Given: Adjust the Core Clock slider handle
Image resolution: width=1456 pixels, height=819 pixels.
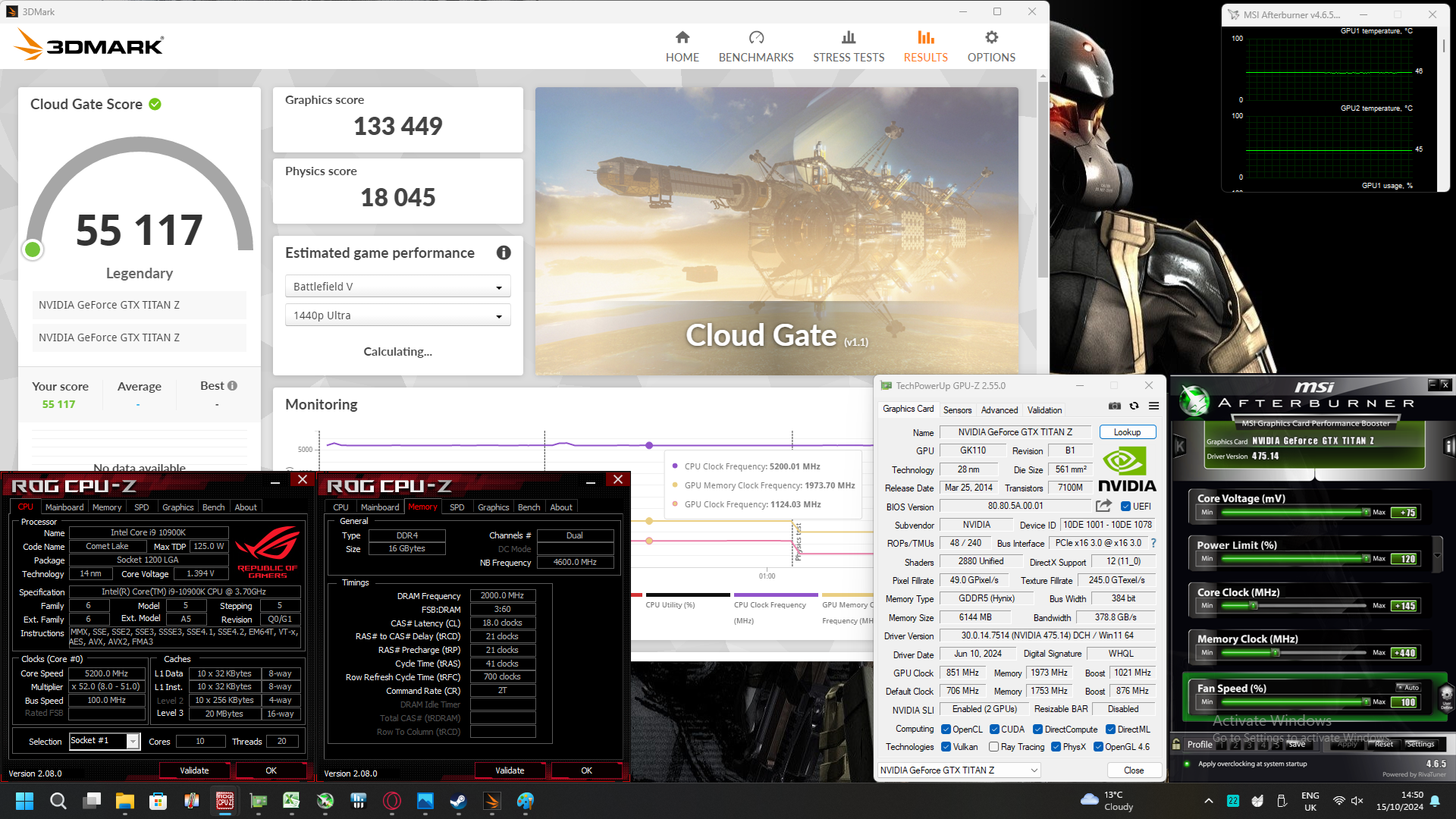Looking at the screenshot, I should pyautogui.click(x=1254, y=606).
